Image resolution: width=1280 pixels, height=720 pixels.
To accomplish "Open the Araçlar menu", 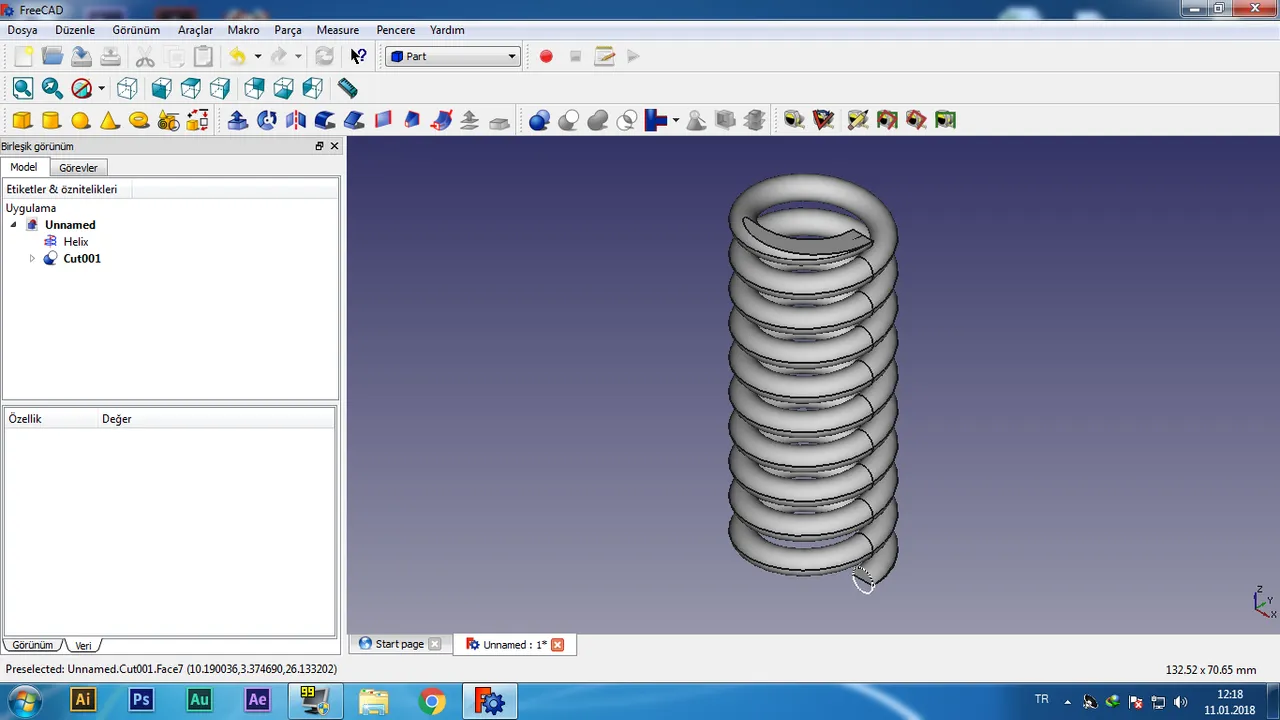I will pyautogui.click(x=195, y=30).
